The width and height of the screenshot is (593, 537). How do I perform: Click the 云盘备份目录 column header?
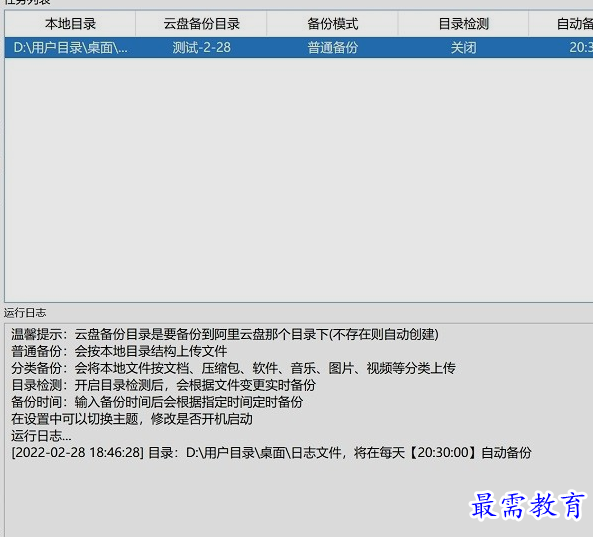coord(201,24)
